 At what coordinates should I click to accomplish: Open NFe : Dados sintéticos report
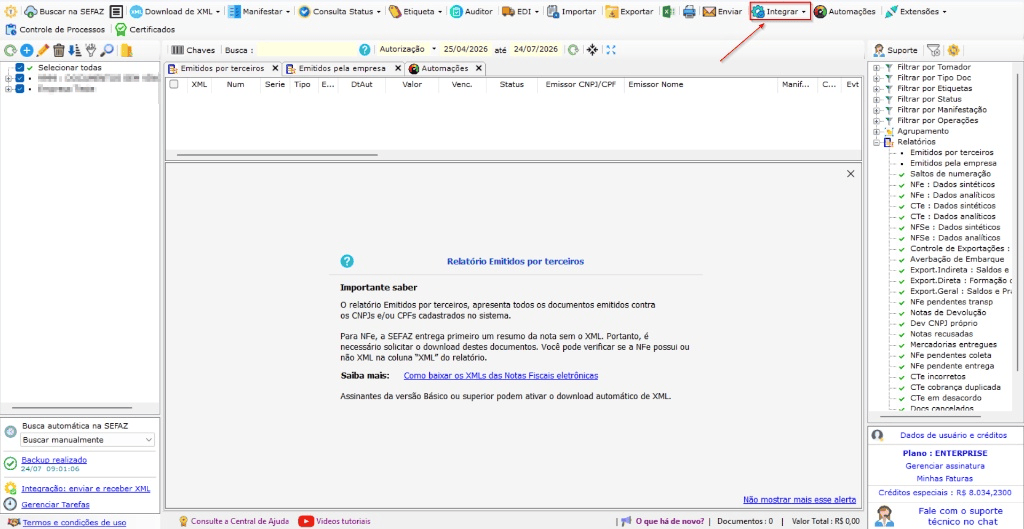click(x=952, y=185)
